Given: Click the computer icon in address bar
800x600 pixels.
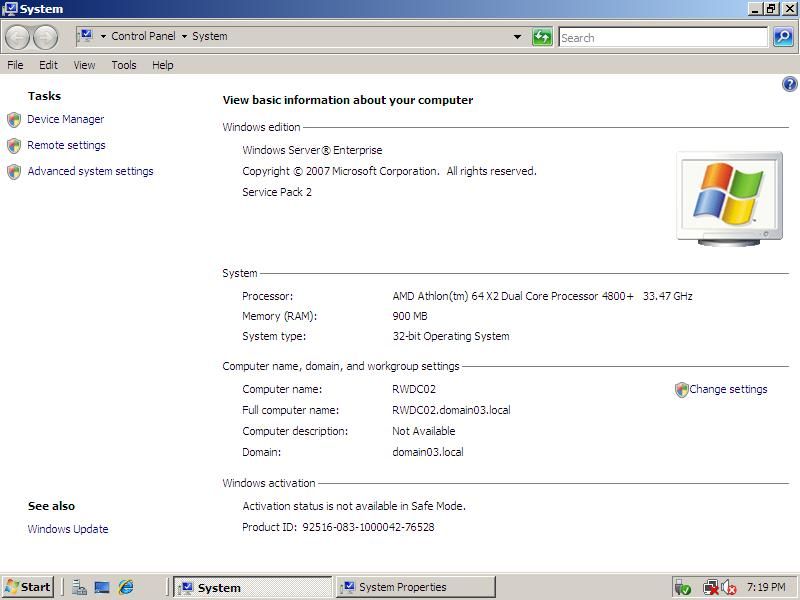Looking at the screenshot, I should coord(86,36).
